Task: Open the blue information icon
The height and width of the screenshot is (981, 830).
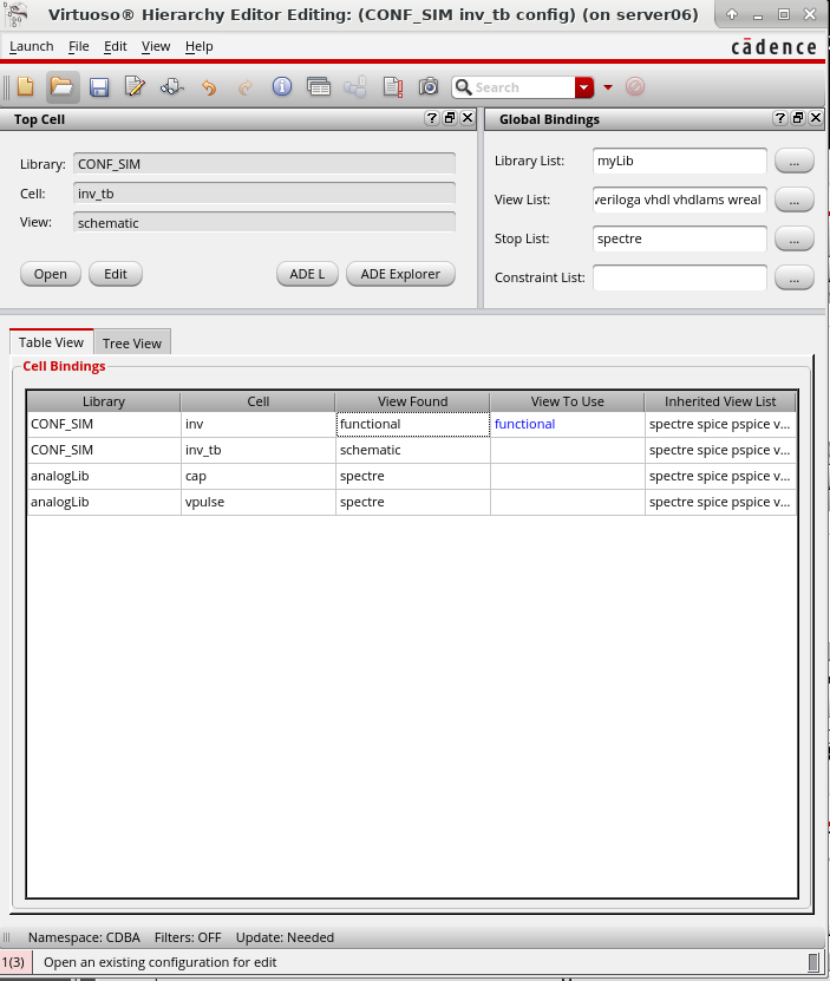Action: pyautogui.click(x=282, y=87)
